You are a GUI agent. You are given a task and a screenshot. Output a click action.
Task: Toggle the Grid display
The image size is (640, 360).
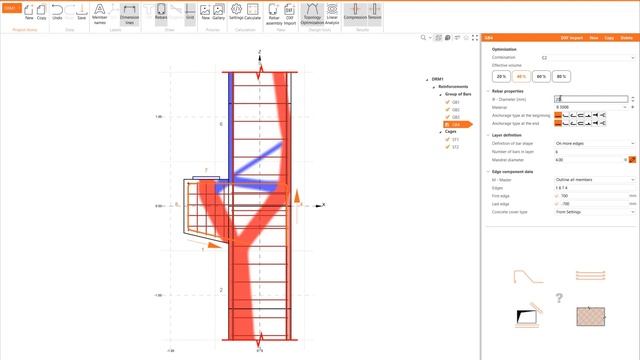click(x=190, y=12)
